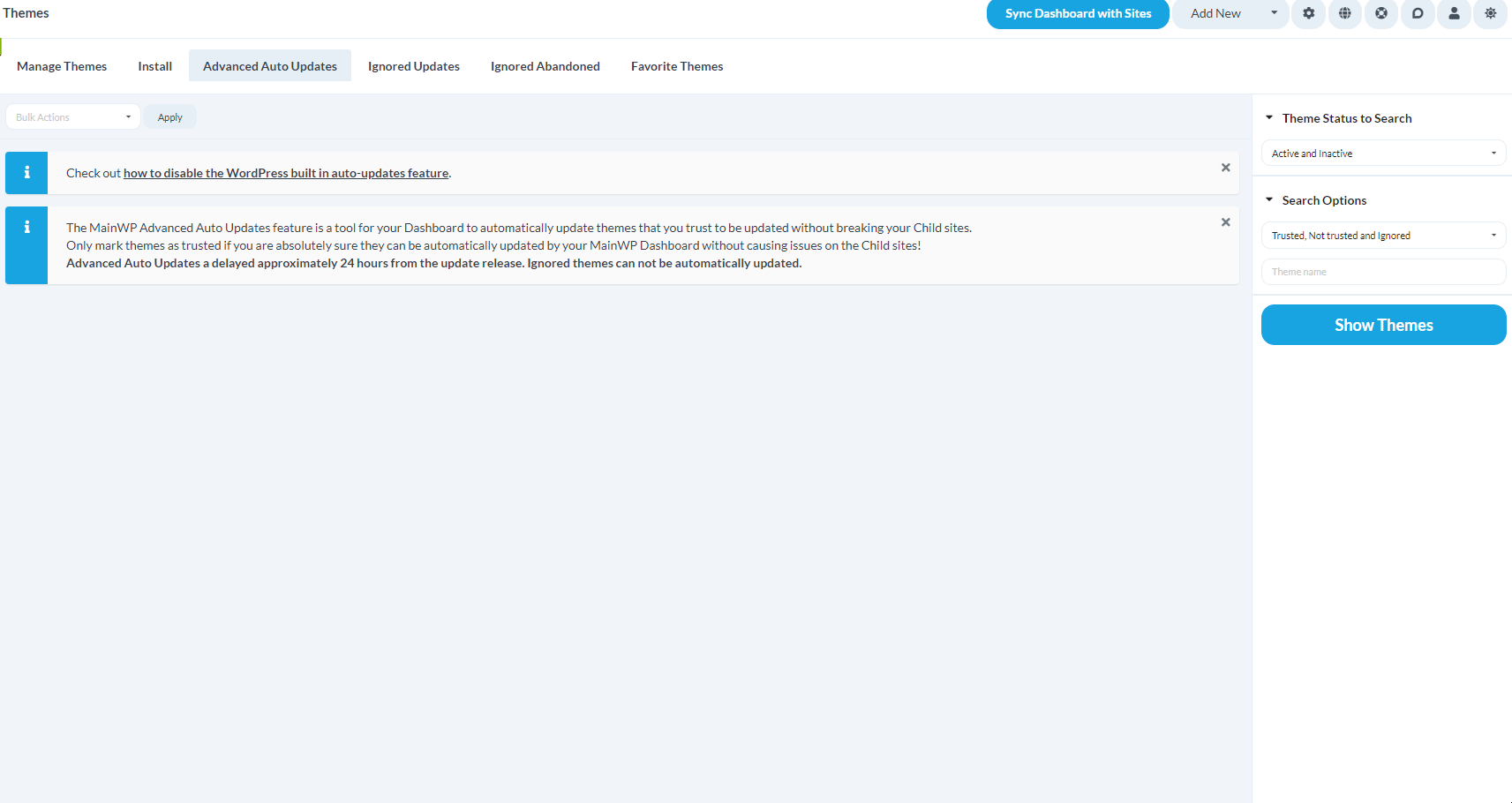Click the chat feedback bubble icon

pos(1417,14)
